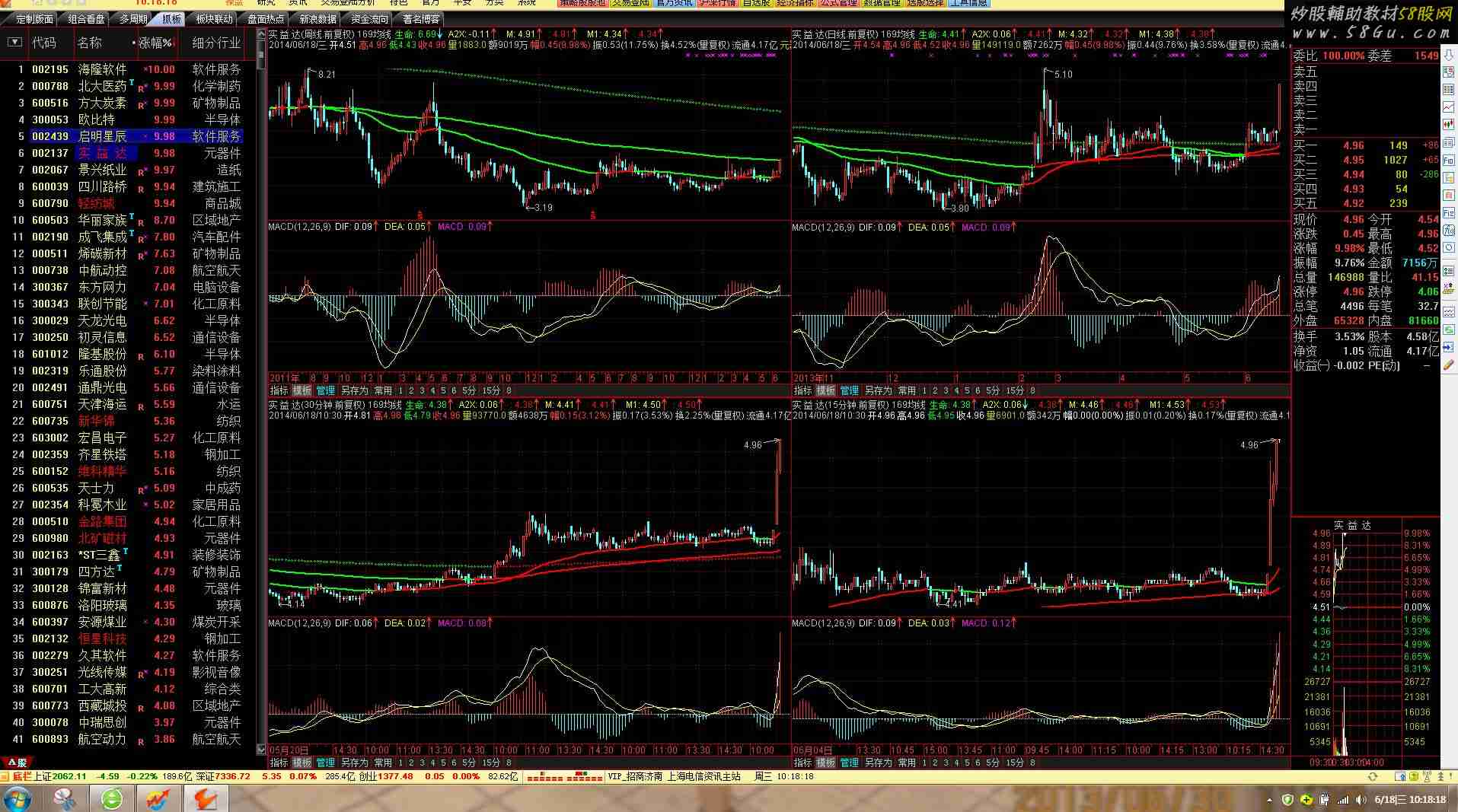Click the orange bird app in taskbar
The height and width of the screenshot is (812, 1458).
point(206,799)
